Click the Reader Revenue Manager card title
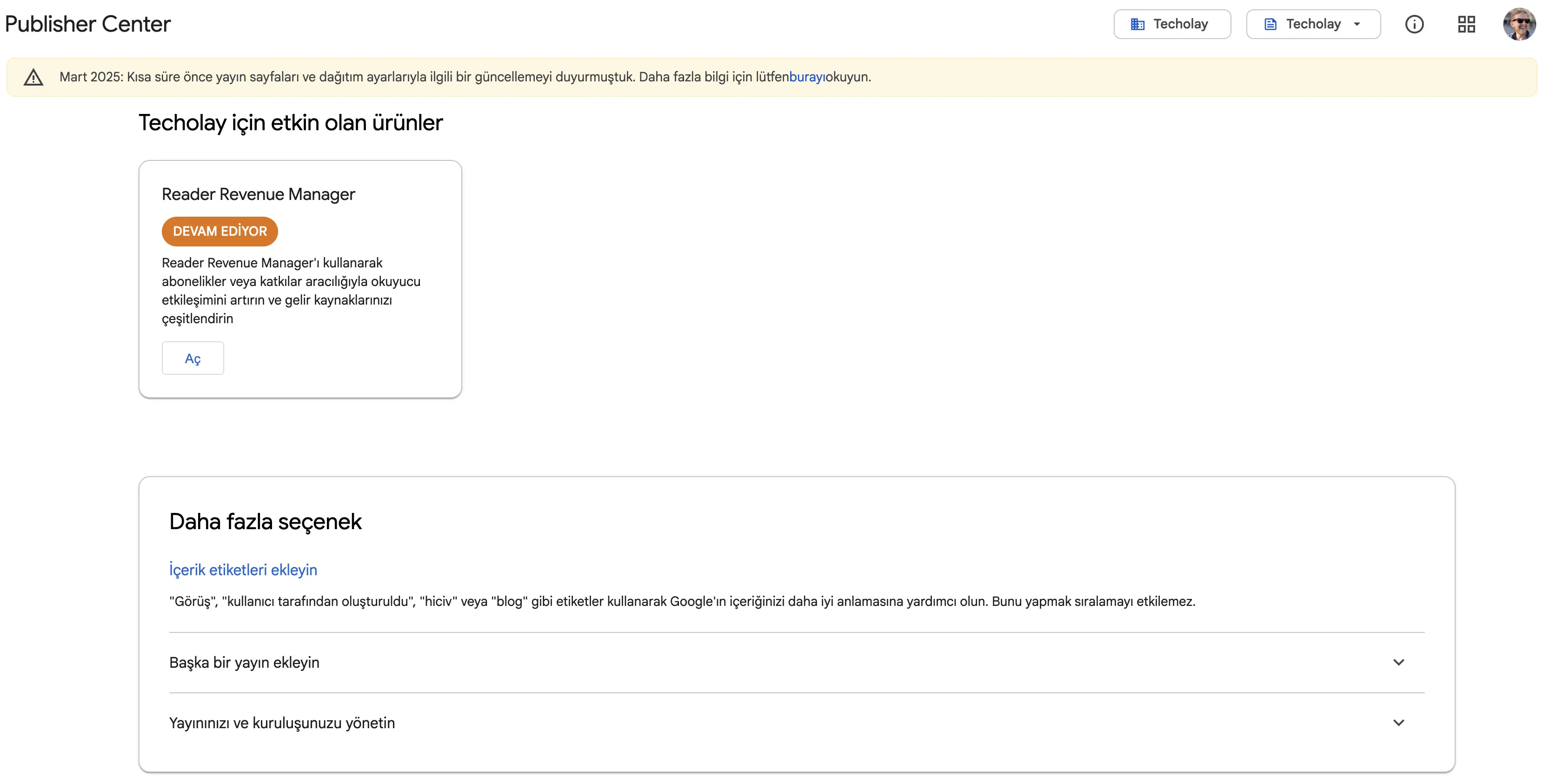This screenshot has height=784, width=1543. point(258,194)
